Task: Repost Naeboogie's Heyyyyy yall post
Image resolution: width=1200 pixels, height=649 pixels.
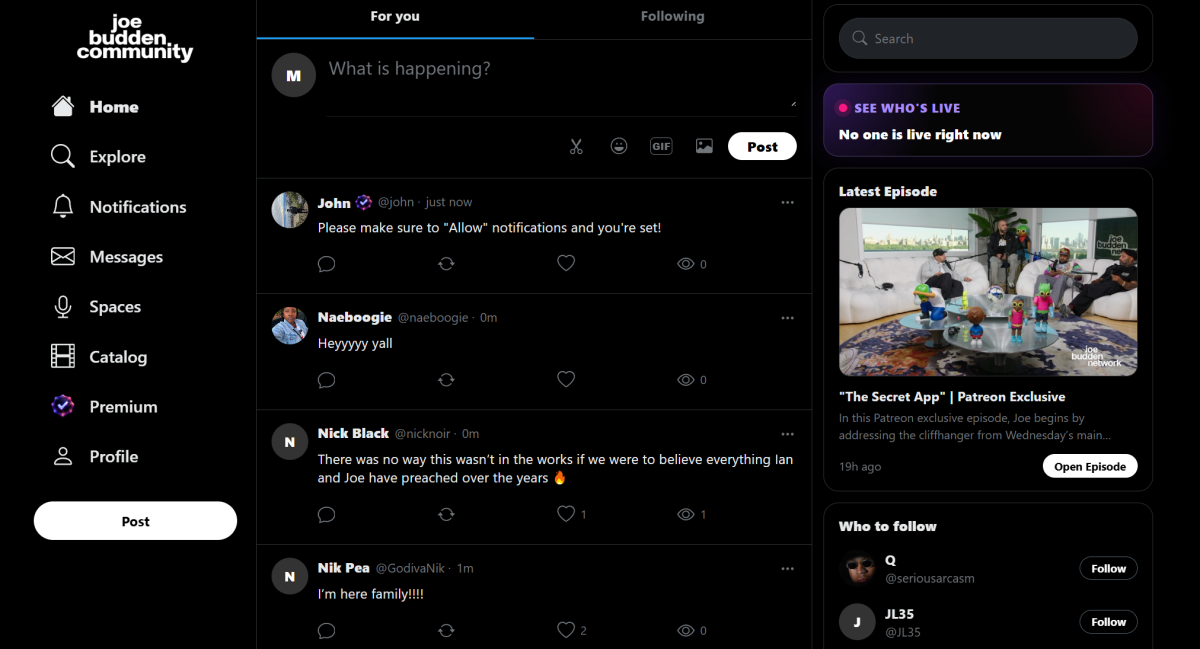Action: pos(446,380)
